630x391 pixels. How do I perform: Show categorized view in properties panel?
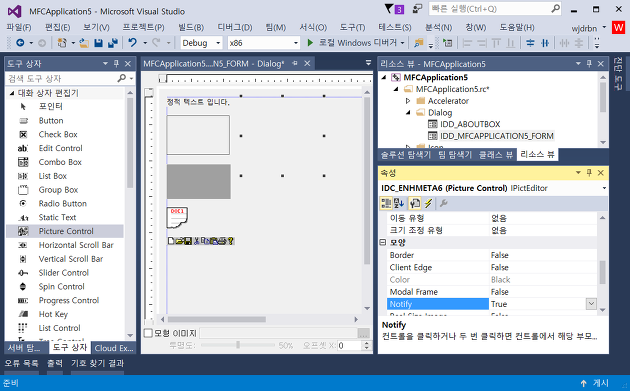coord(386,203)
